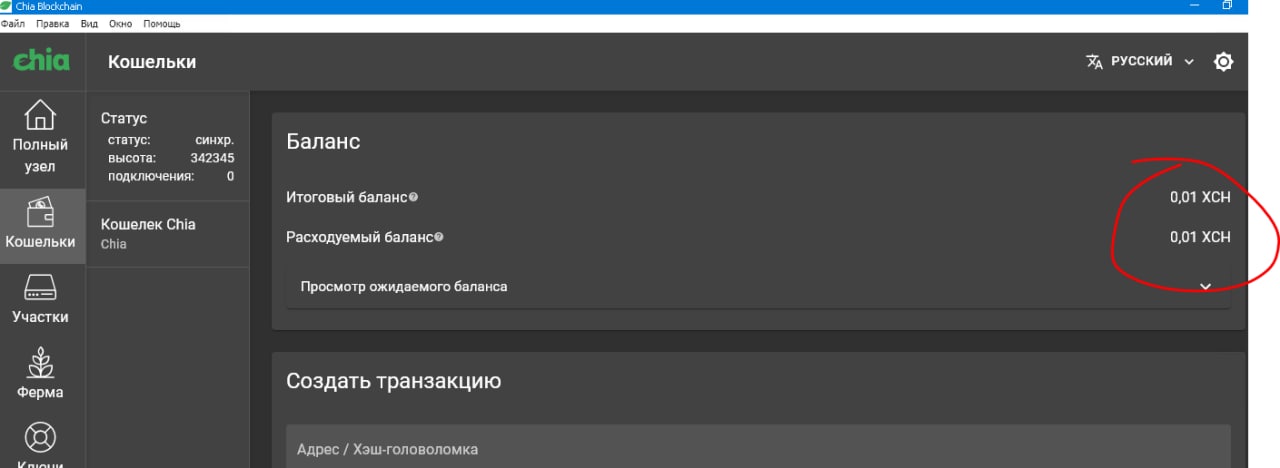Select the Кошелек Chia wallet entry
The height and width of the screenshot is (468, 1280).
tap(168, 234)
